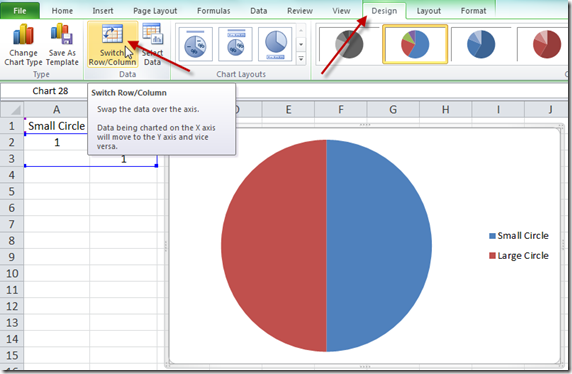Screen dimensions: 572x374
Task: Select the grayscale pie chart style
Action: click(x=348, y=44)
